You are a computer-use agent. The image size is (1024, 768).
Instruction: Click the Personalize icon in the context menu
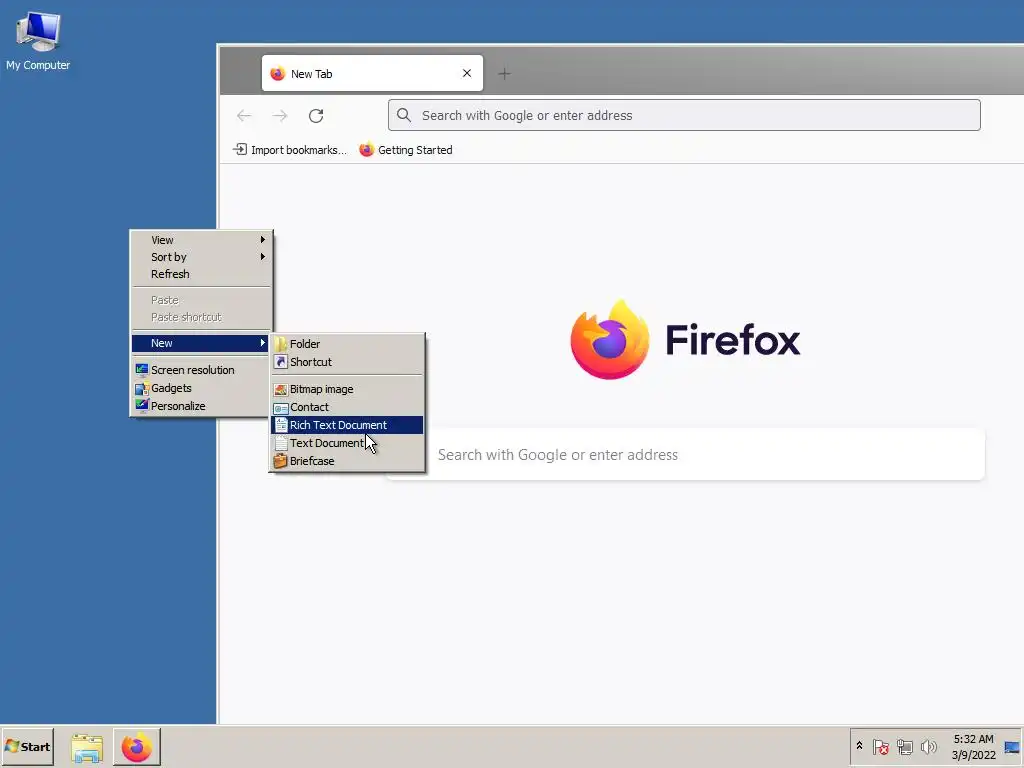click(x=142, y=406)
